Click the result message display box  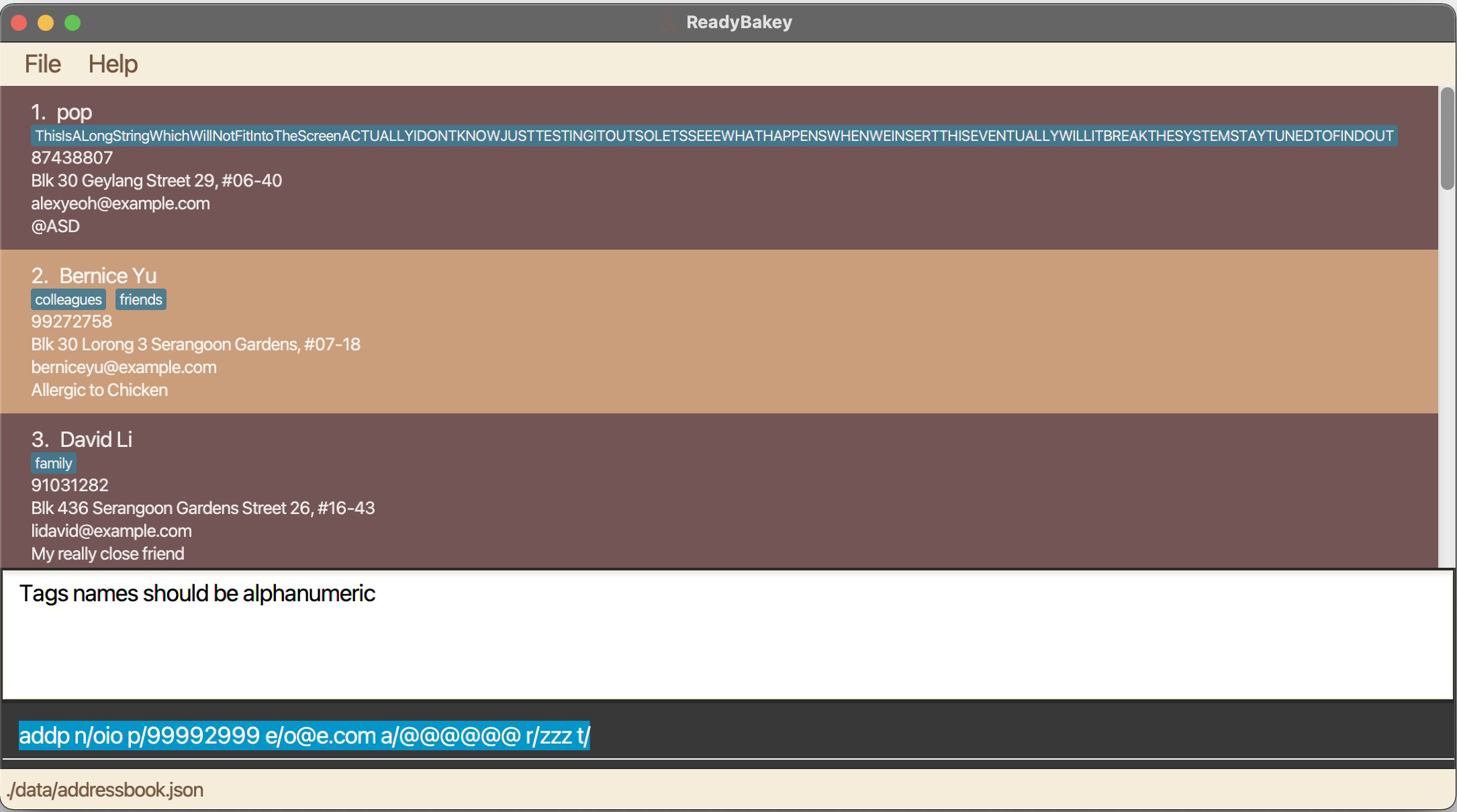(728, 634)
